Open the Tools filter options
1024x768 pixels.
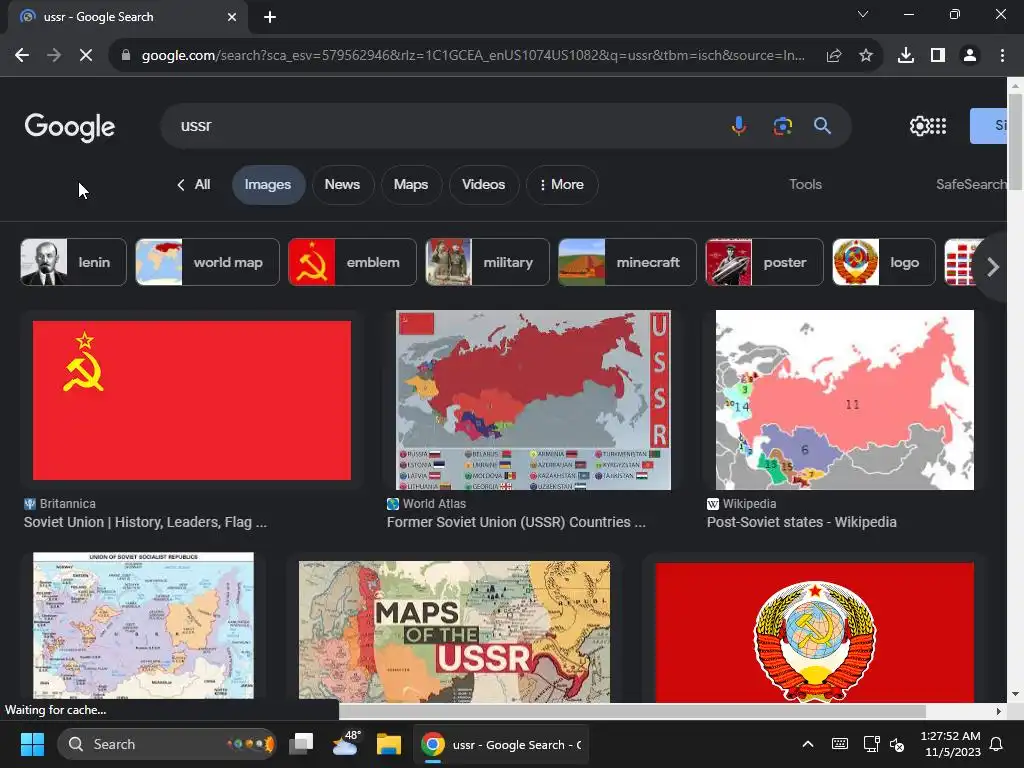[805, 185]
